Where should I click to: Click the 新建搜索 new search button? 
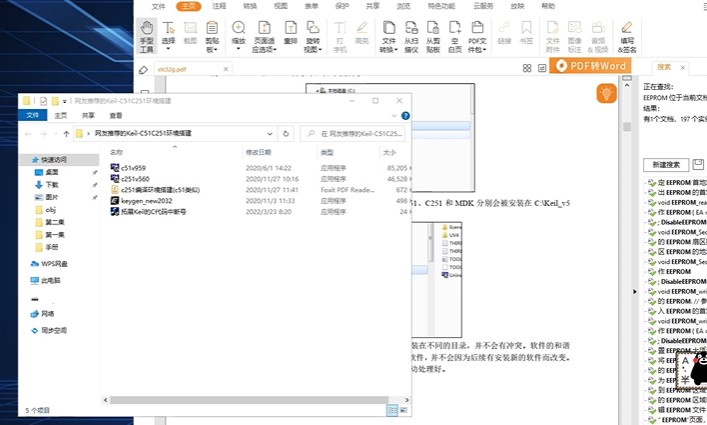[666, 165]
